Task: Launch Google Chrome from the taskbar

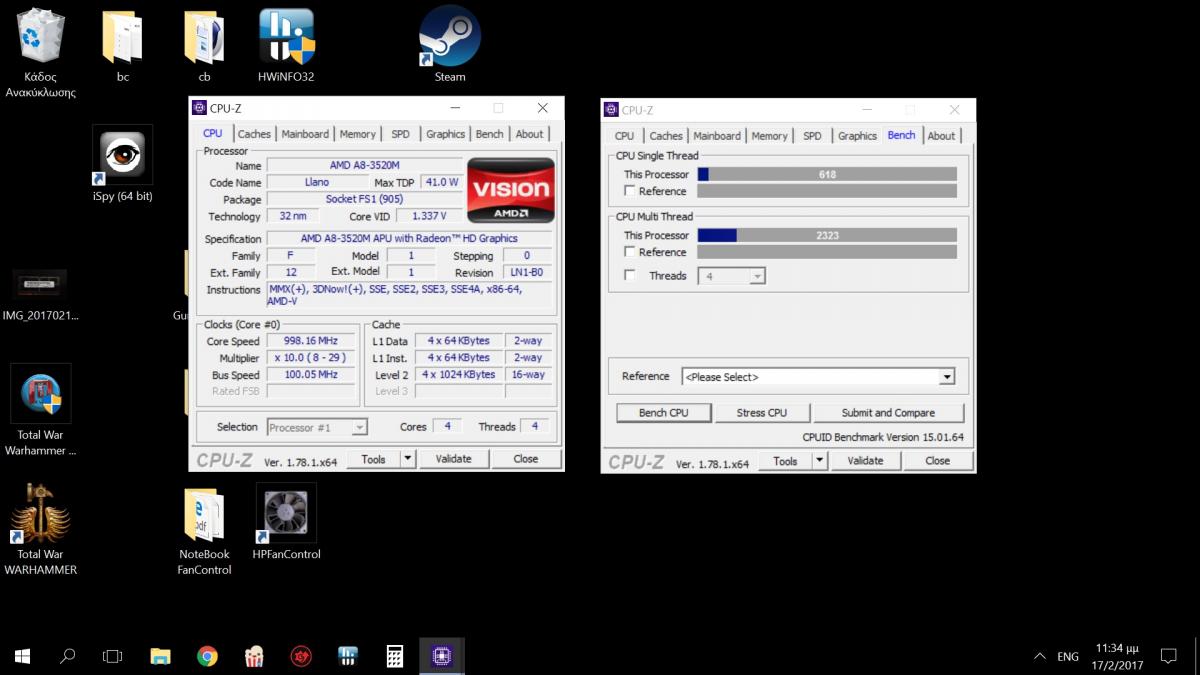Action: click(207, 656)
